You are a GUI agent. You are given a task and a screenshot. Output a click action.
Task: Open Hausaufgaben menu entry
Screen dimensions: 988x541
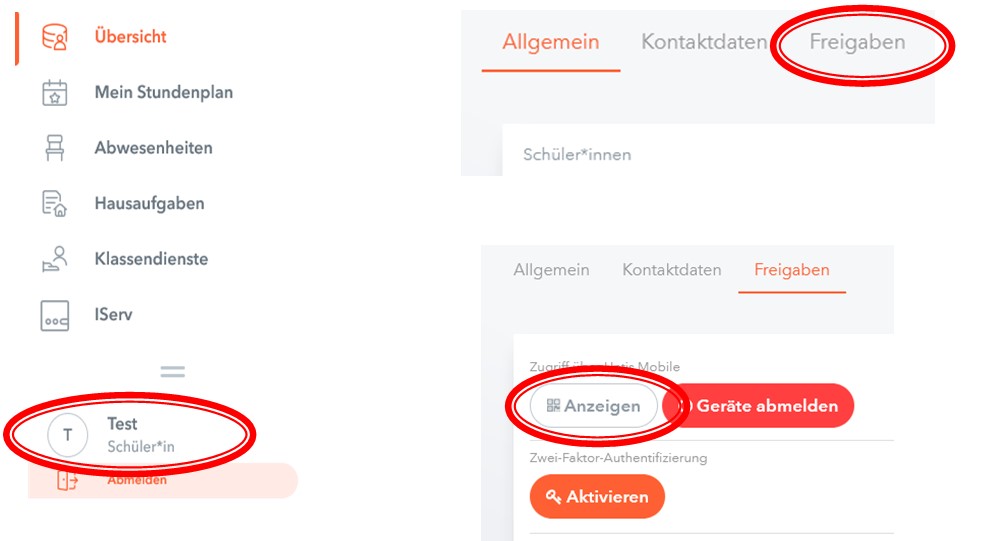pos(149,204)
